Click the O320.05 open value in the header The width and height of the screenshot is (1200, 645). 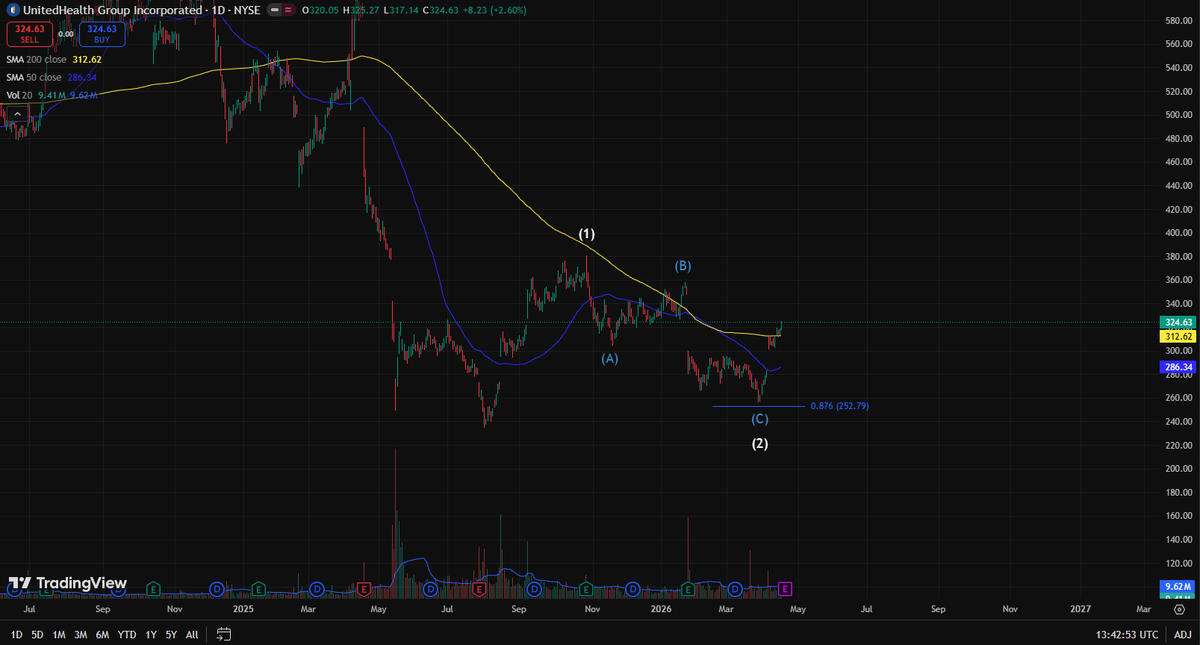click(x=320, y=10)
